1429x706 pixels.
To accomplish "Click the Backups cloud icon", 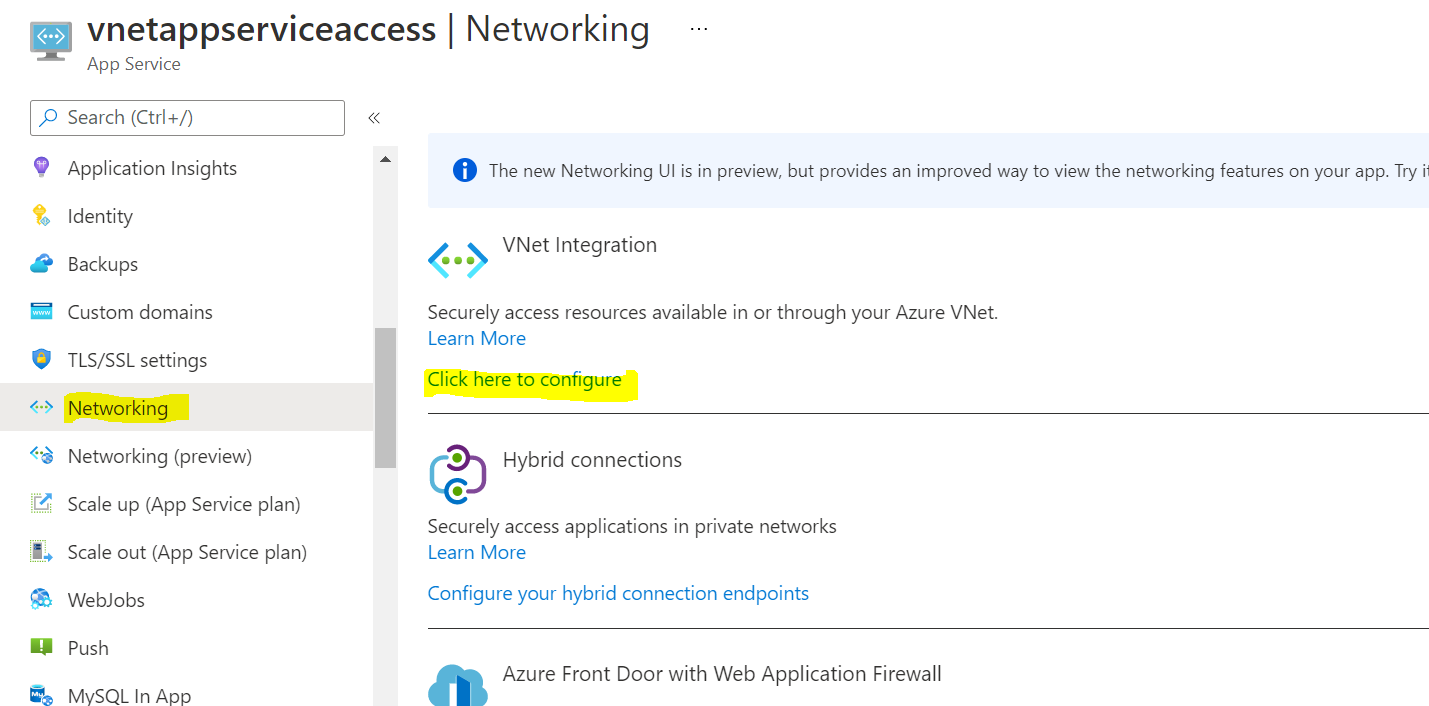I will coord(41,264).
